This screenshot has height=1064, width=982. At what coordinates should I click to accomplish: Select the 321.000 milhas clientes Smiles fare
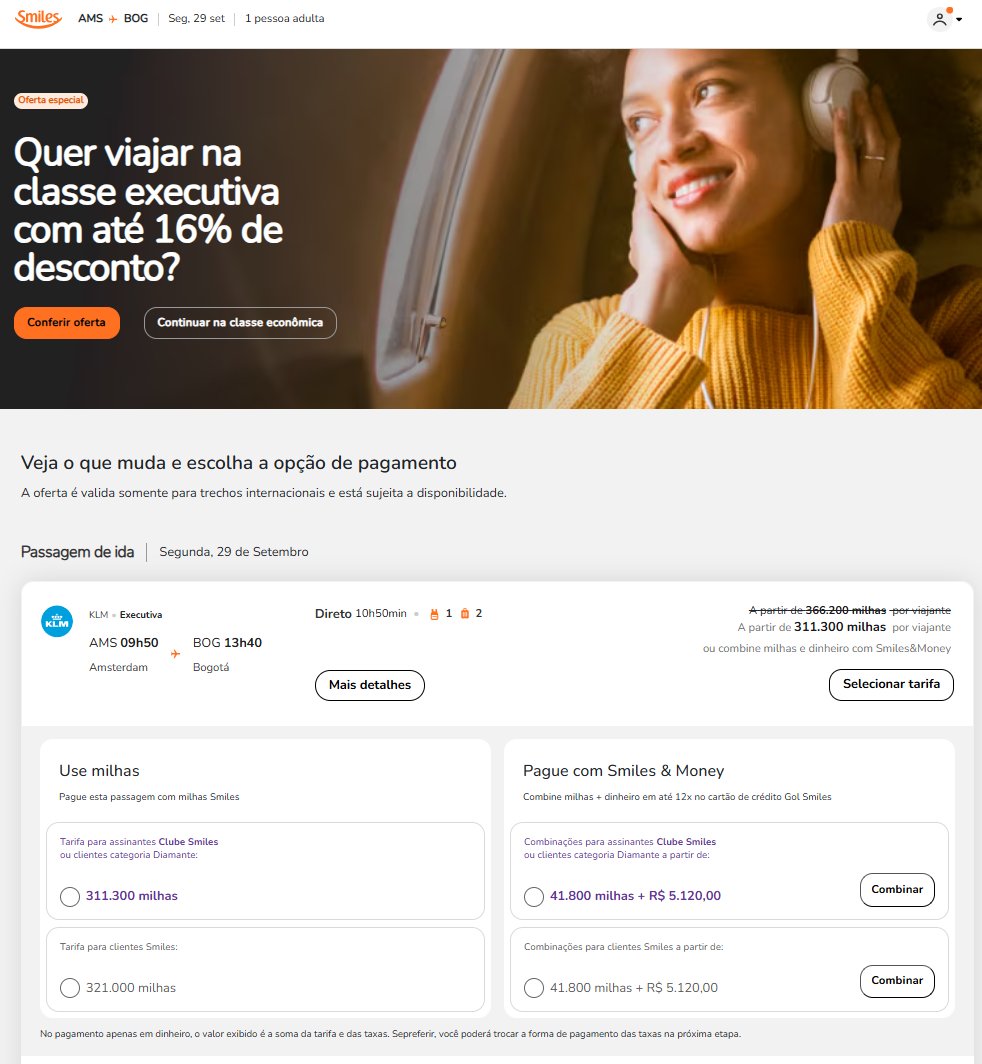(70, 988)
